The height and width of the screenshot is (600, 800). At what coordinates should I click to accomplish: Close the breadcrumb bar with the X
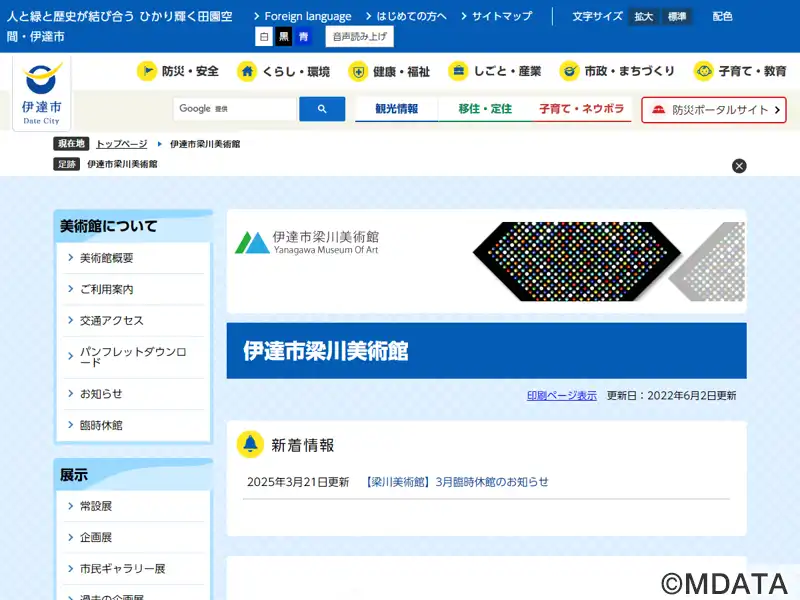tap(739, 166)
